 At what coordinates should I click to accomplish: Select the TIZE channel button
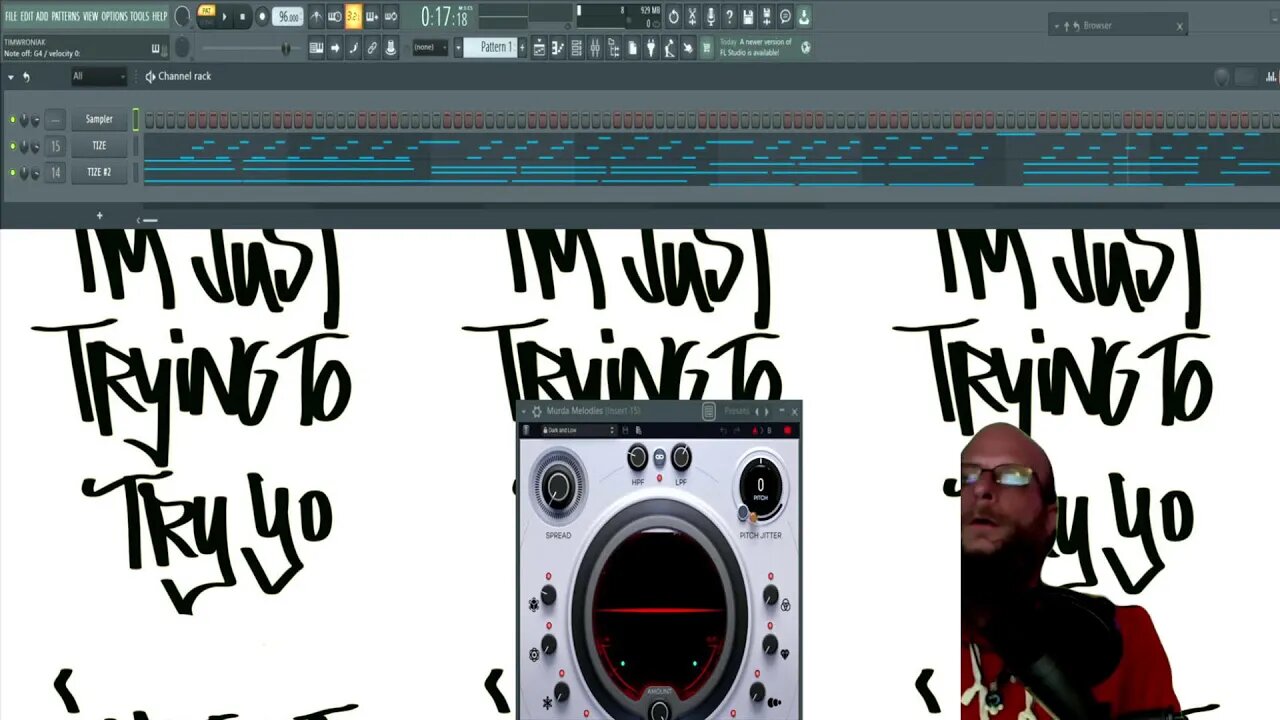(x=99, y=146)
